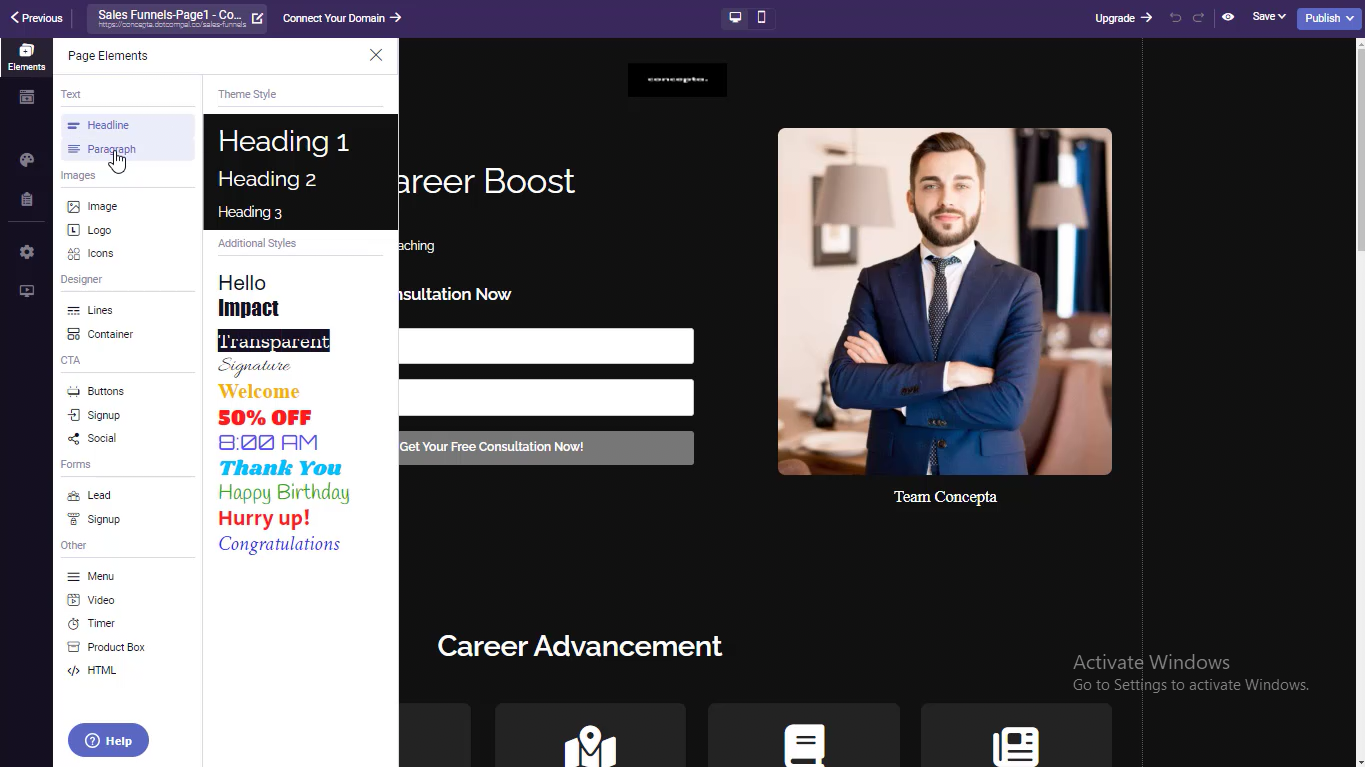Click the second form input field
This screenshot has height=767, width=1365.
pyautogui.click(x=546, y=397)
